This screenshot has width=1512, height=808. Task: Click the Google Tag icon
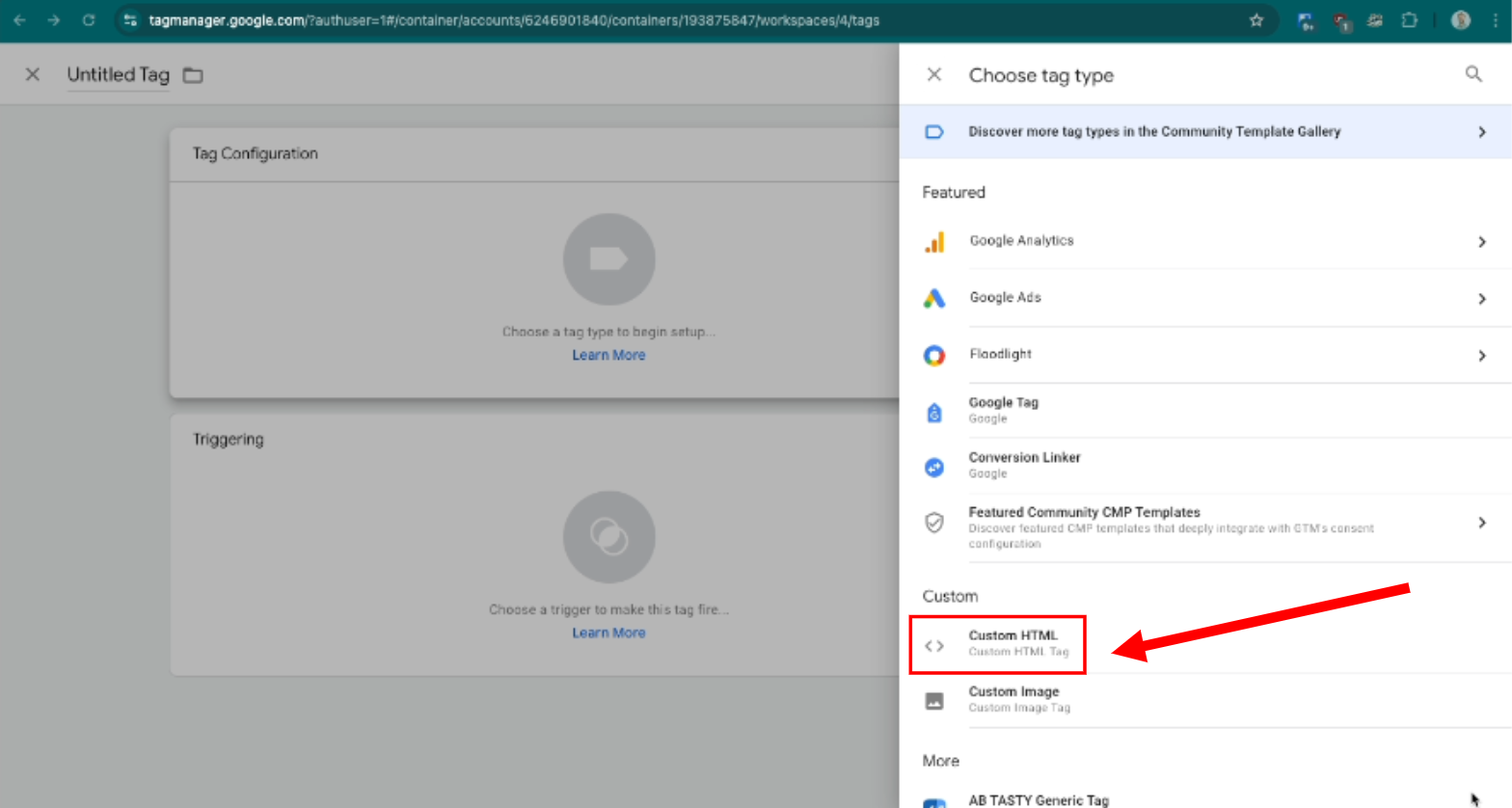pos(933,413)
